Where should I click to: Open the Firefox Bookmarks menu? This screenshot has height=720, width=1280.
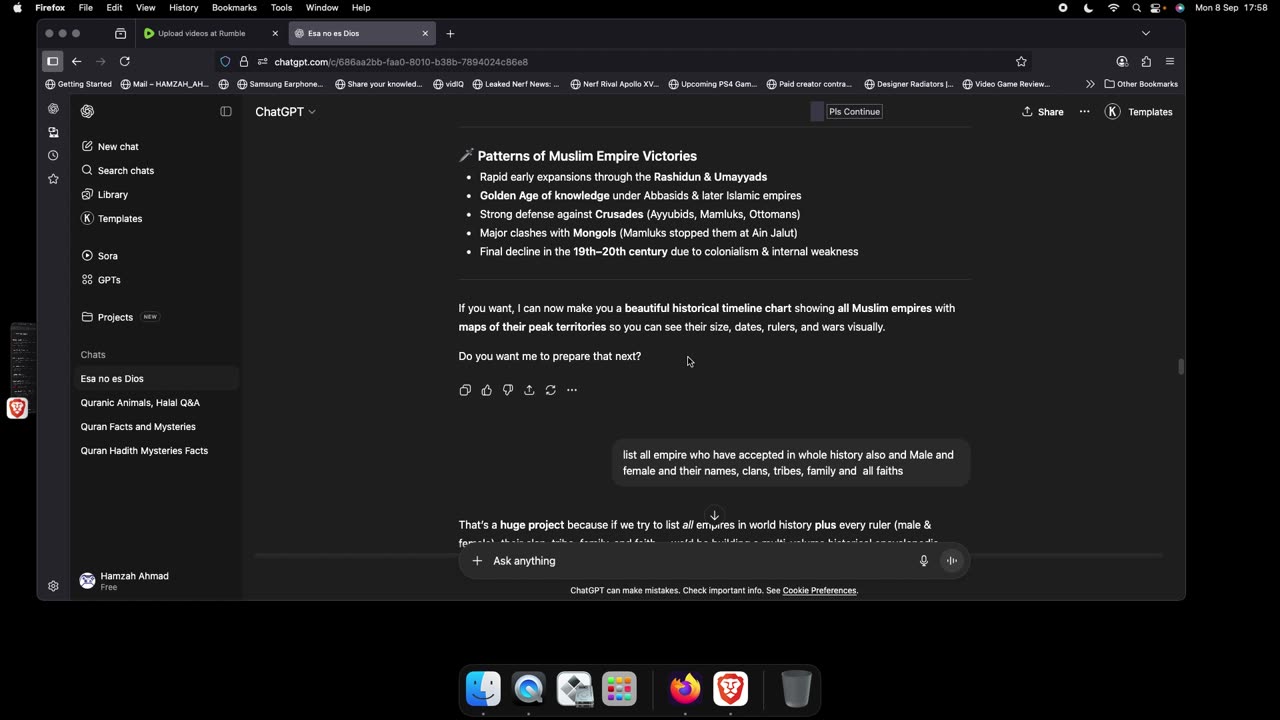(x=234, y=7)
